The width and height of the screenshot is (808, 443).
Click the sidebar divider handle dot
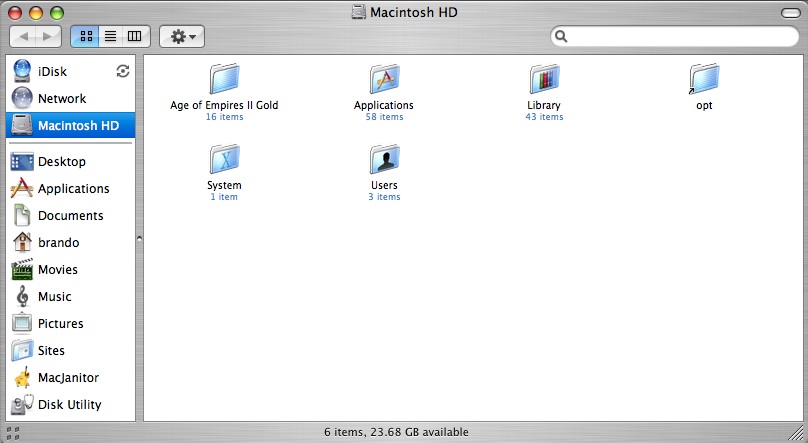(139, 238)
